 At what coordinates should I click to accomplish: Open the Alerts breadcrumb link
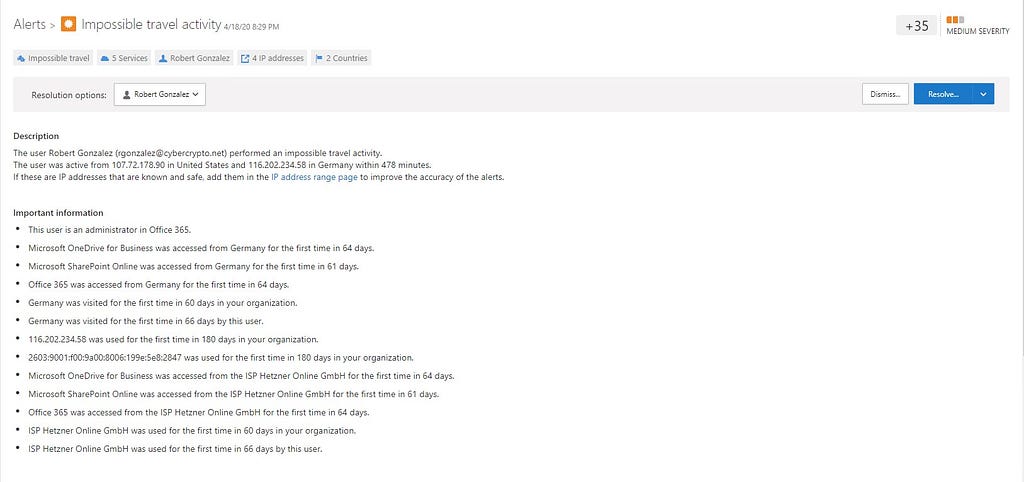[x=29, y=25]
